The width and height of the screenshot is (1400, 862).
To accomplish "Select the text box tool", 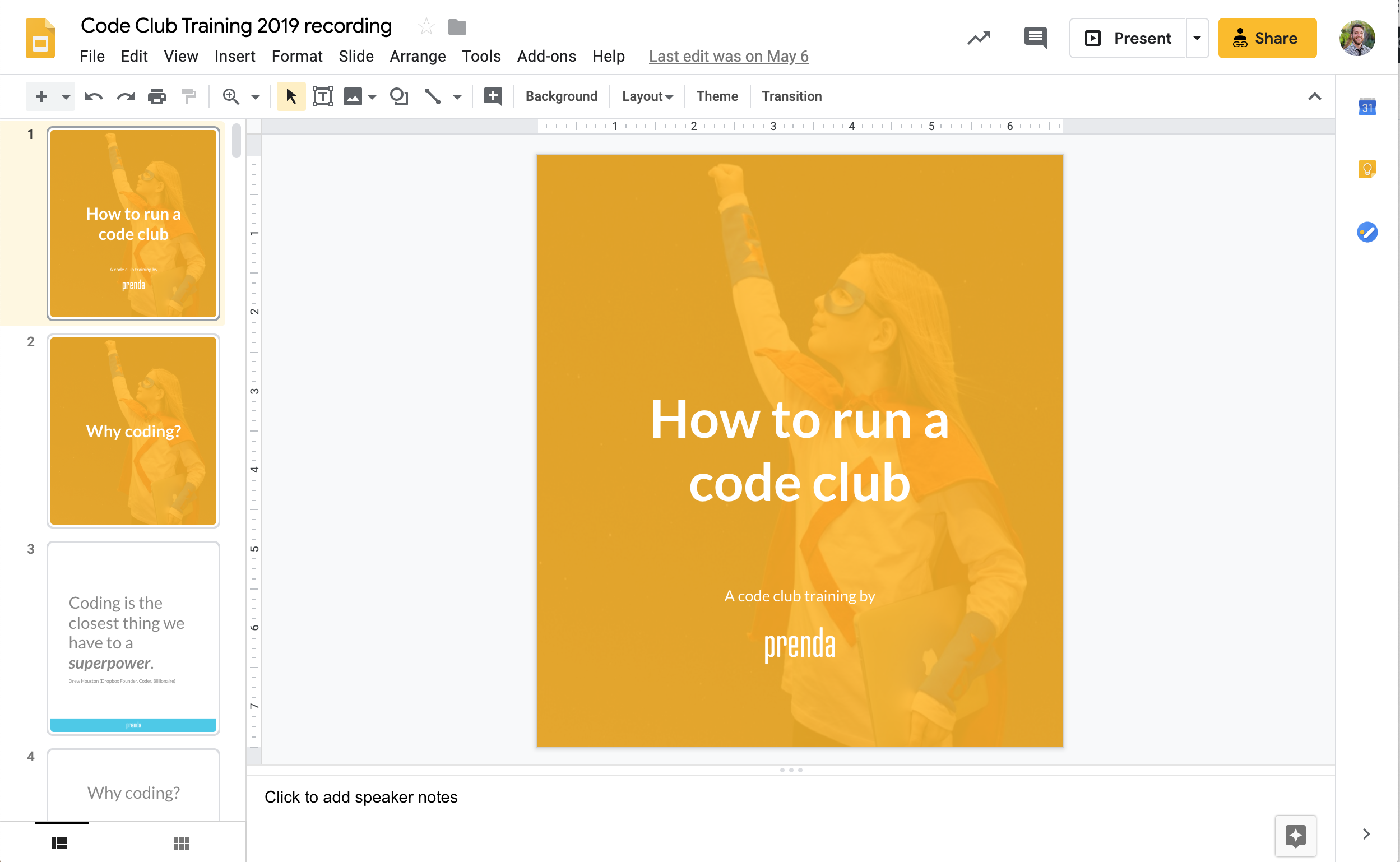I will (x=323, y=96).
